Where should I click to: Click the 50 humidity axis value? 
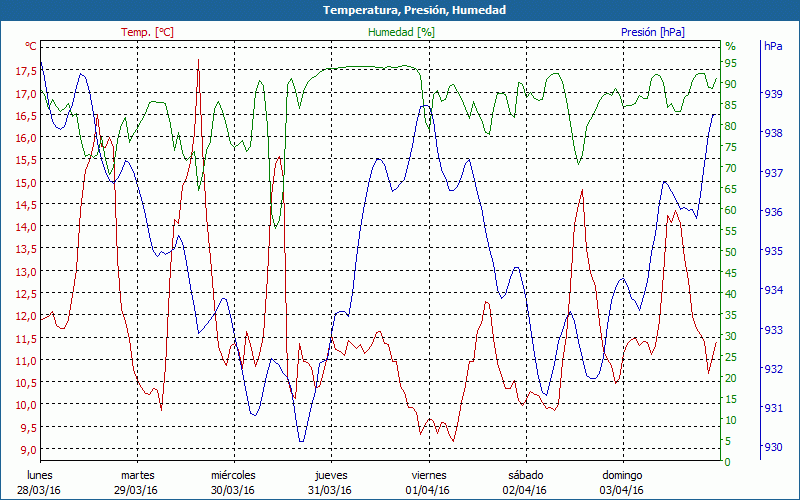(730, 252)
